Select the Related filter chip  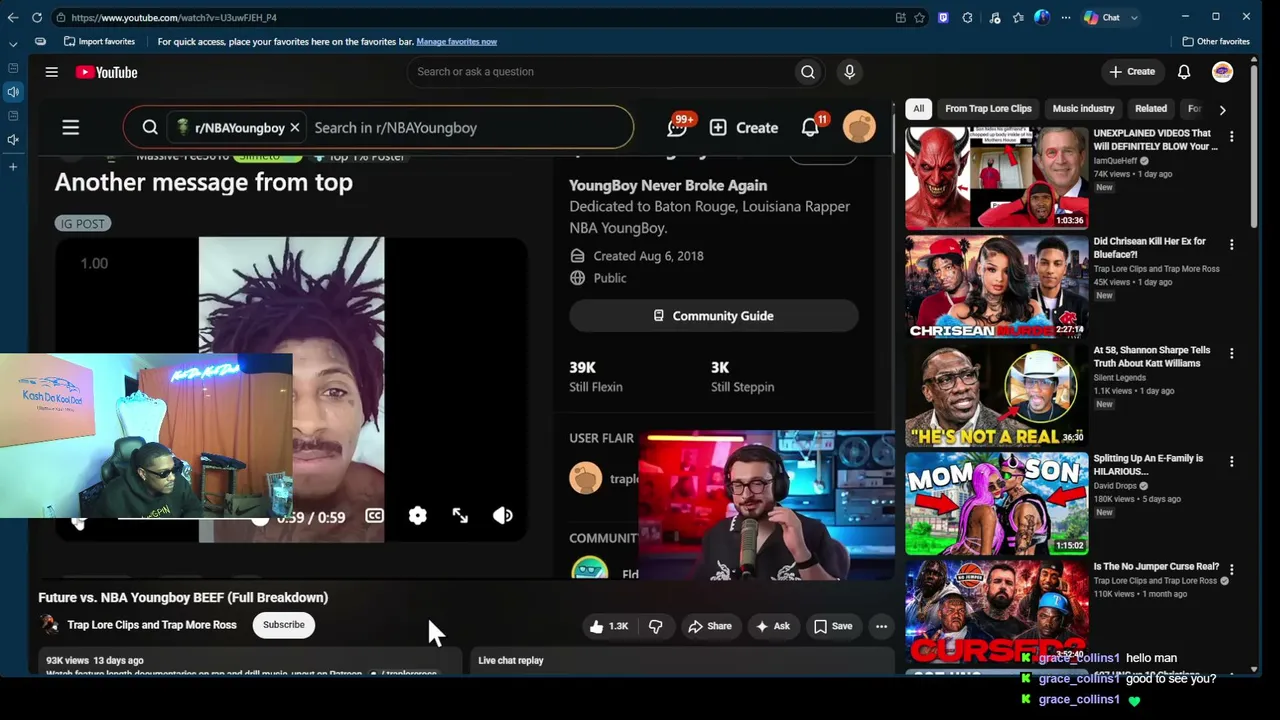[1151, 109]
